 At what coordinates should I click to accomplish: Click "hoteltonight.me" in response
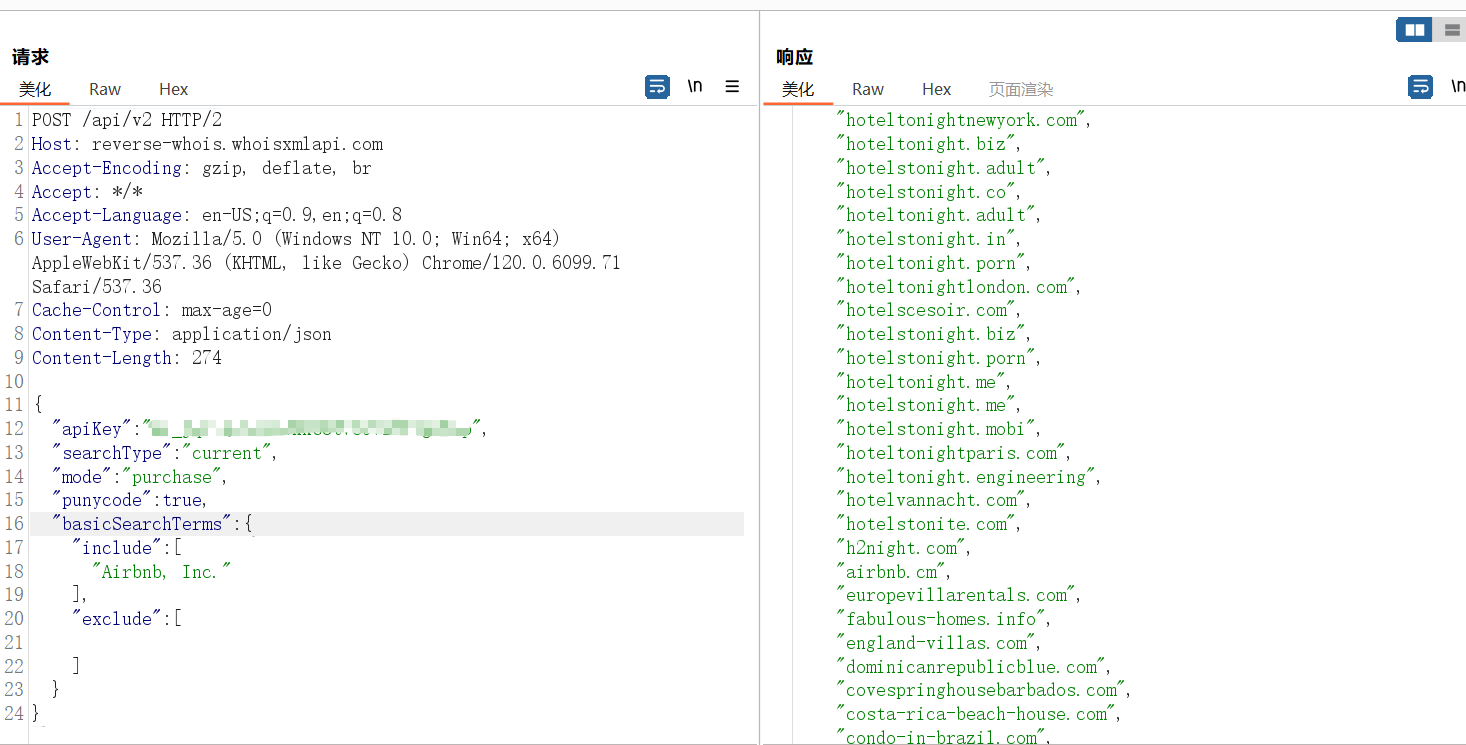click(922, 382)
